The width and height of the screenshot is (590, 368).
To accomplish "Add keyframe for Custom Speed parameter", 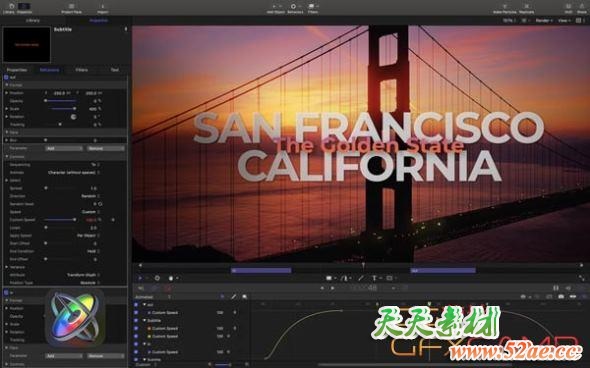I will [x=113, y=220].
